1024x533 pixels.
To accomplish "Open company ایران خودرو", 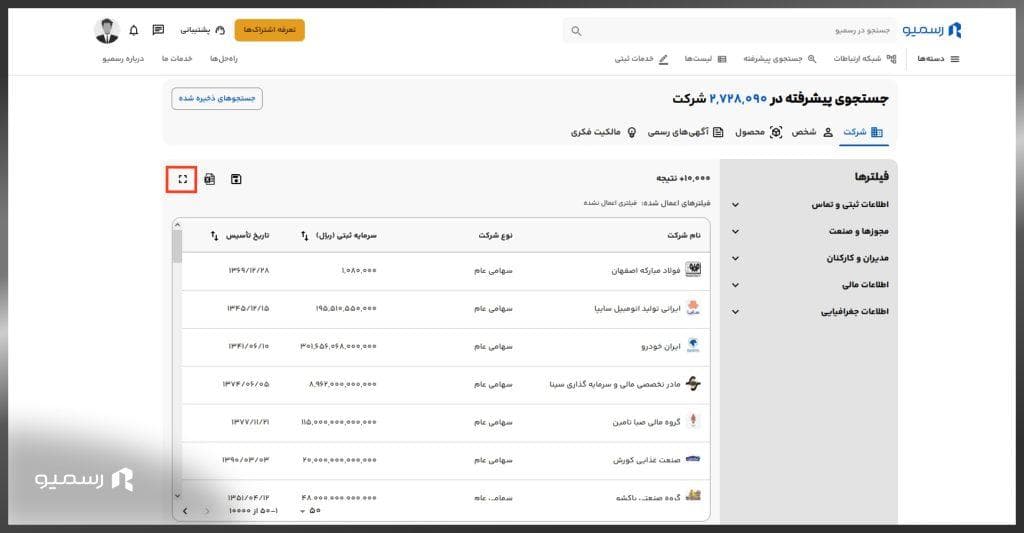I will click(x=661, y=346).
